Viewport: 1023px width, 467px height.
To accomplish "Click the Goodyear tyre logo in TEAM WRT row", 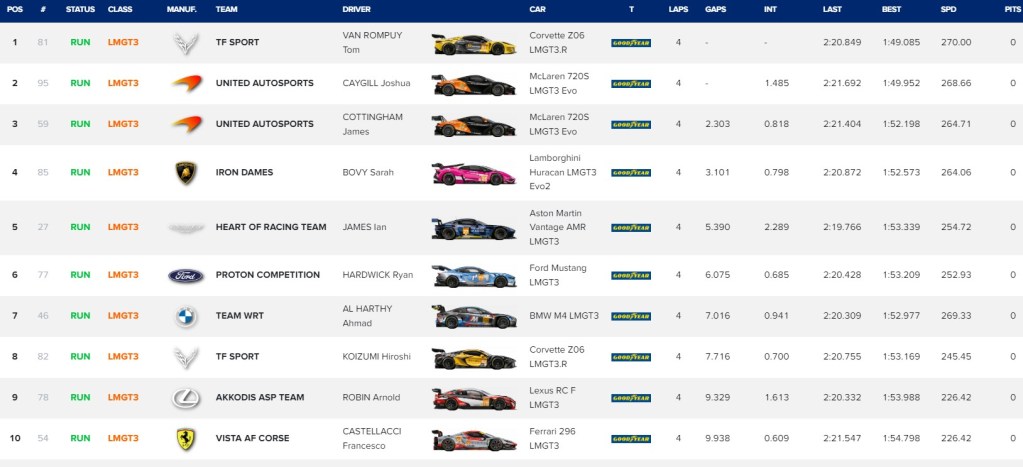I will pos(631,316).
